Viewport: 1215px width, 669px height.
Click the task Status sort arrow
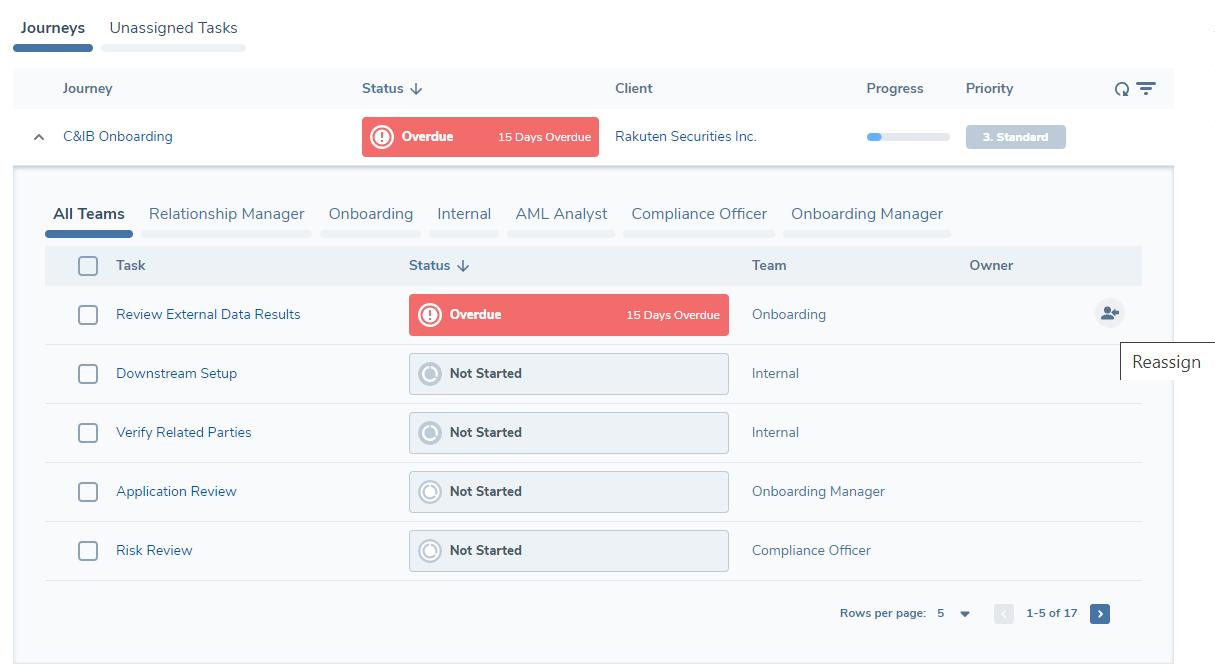(463, 266)
